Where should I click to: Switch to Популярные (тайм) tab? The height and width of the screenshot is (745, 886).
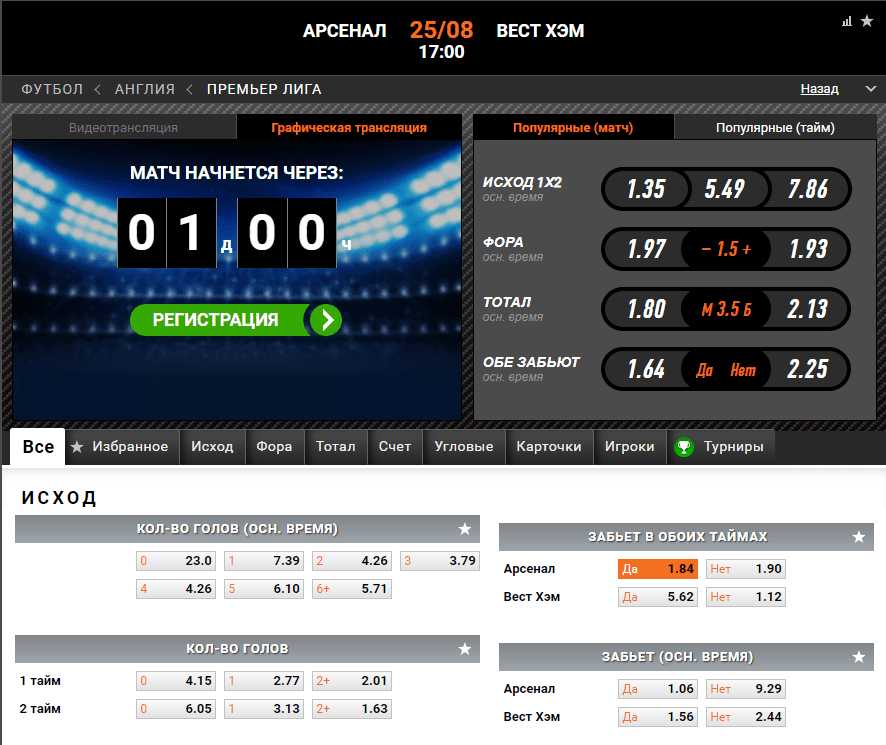click(x=775, y=127)
